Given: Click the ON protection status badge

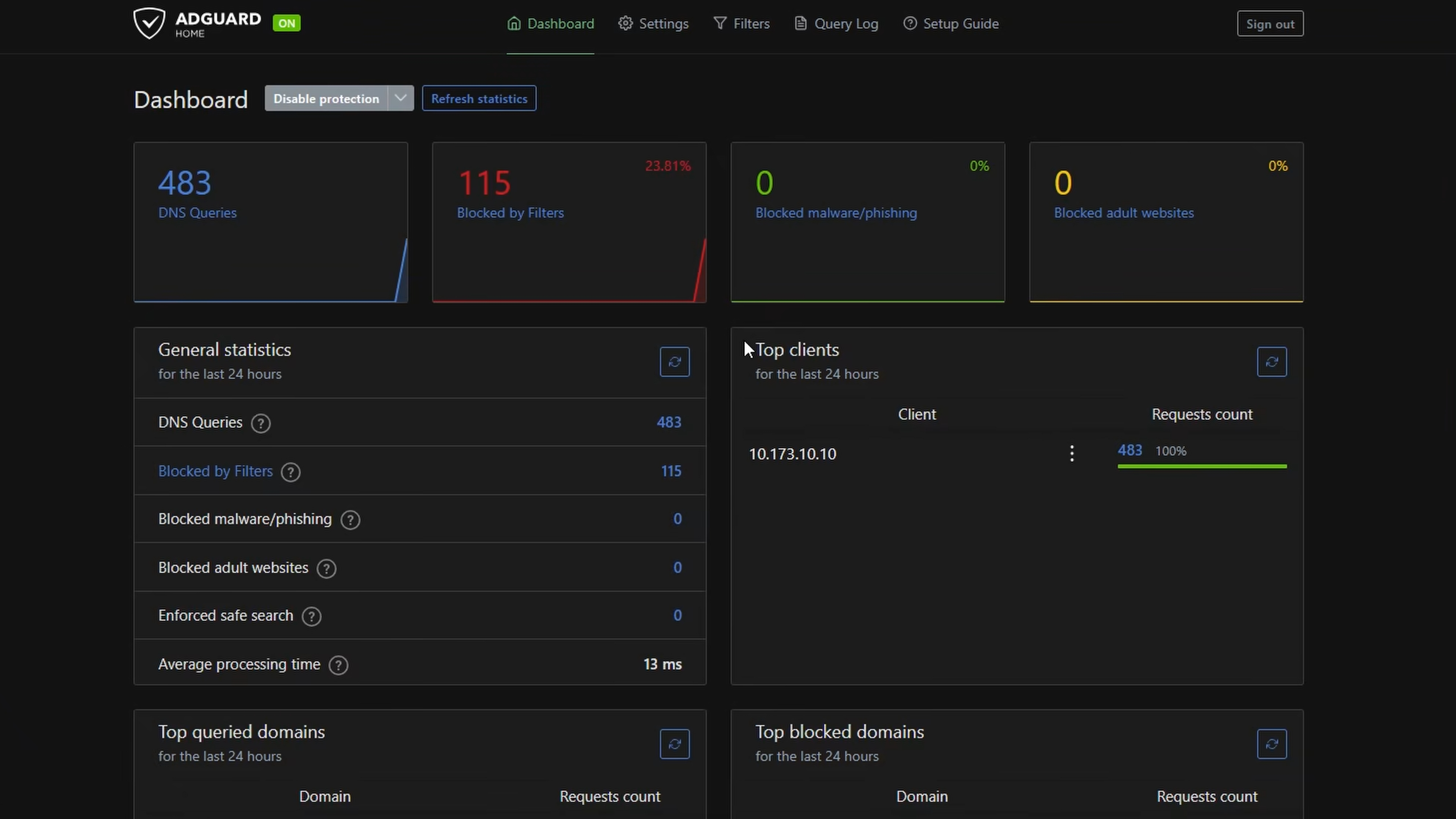Looking at the screenshot, I should click(x=287, y=23).
